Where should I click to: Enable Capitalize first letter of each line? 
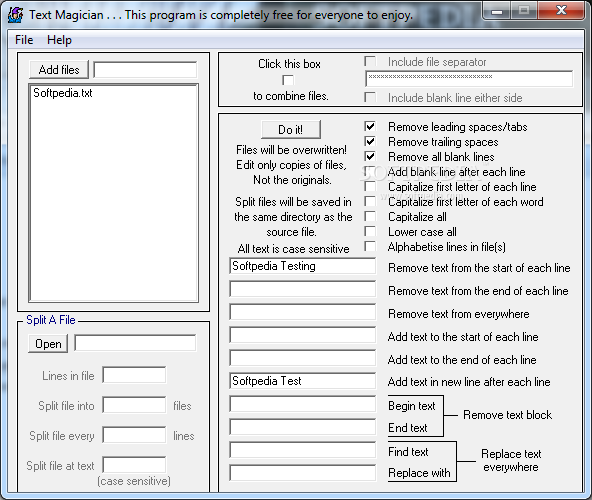(370, 187)
